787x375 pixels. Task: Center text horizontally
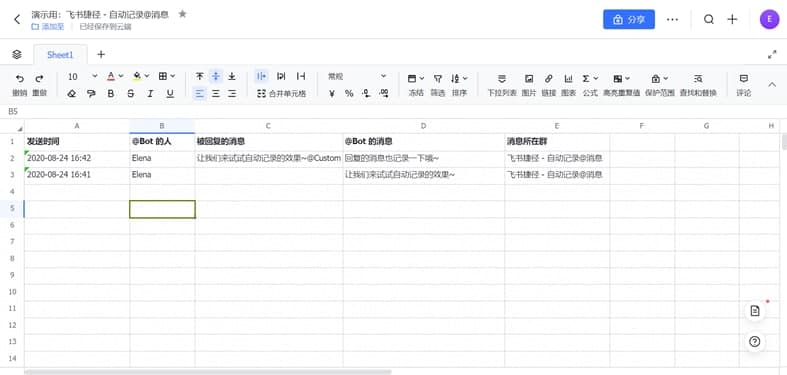point(216,93)
